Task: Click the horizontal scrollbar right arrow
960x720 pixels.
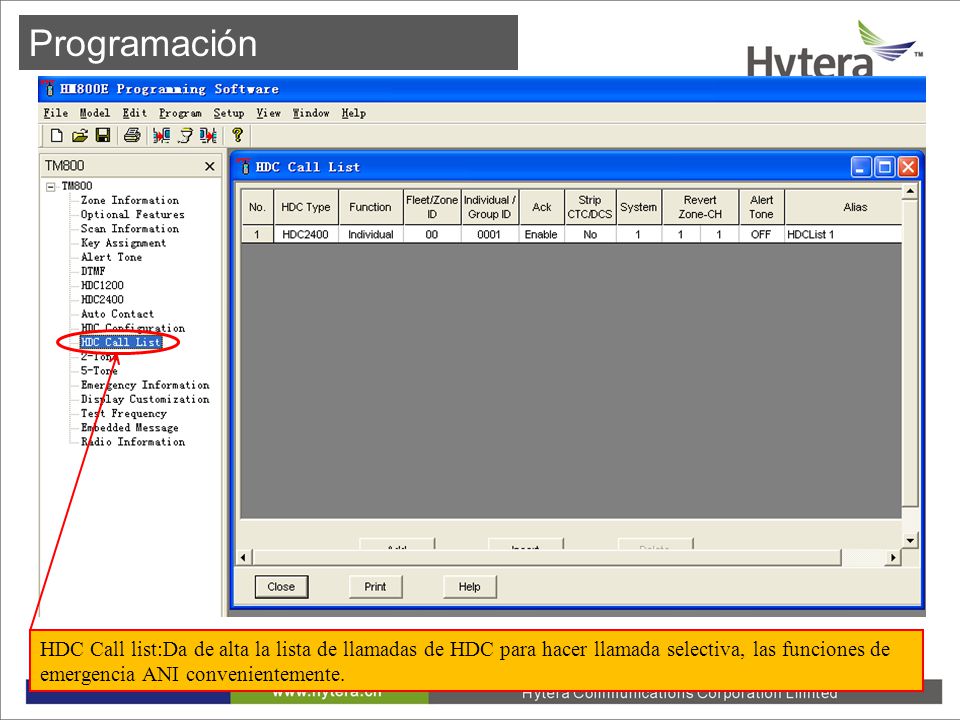Action: click(x=893, y=557)
